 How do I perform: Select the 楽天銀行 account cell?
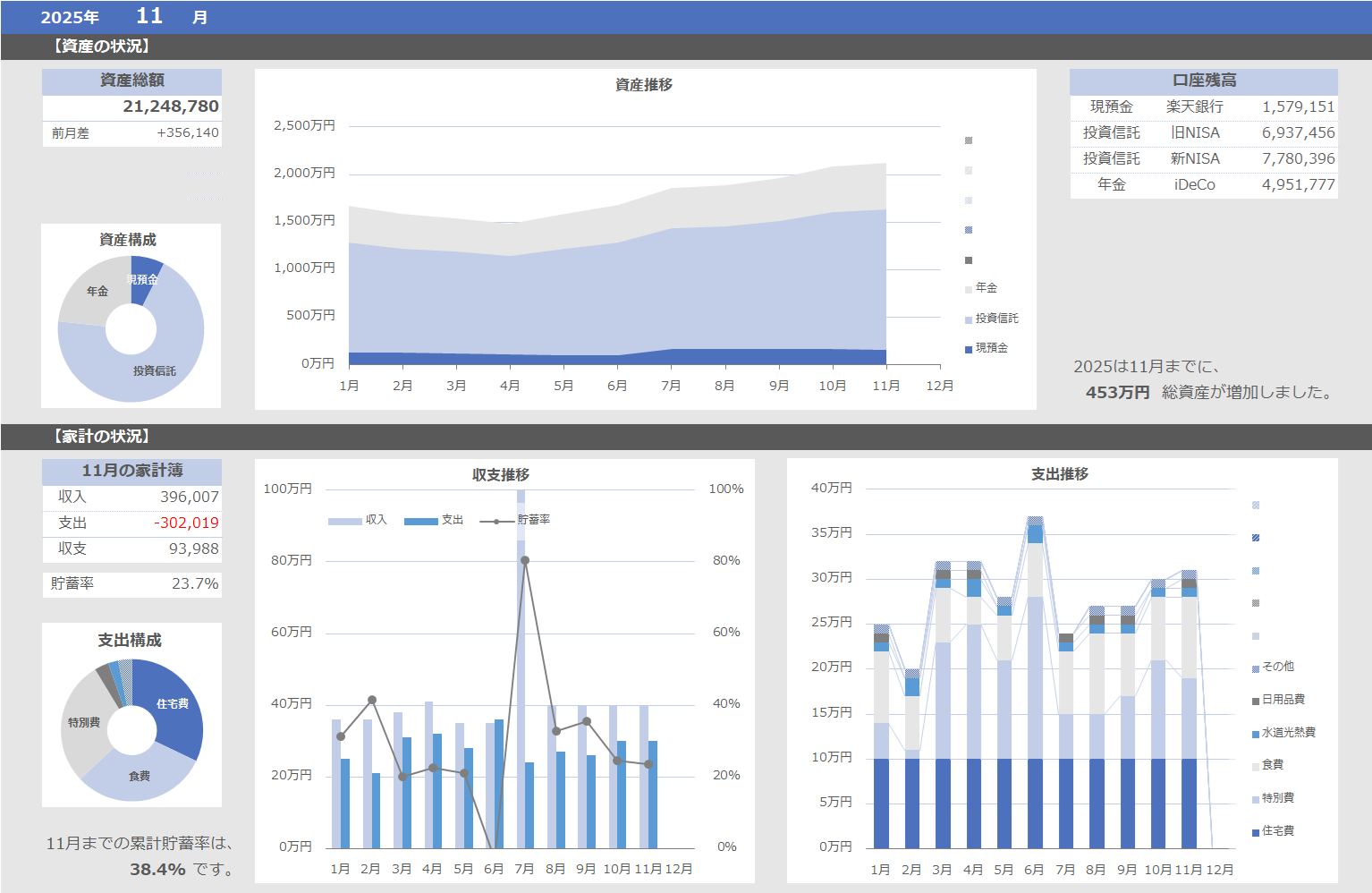1194,106
